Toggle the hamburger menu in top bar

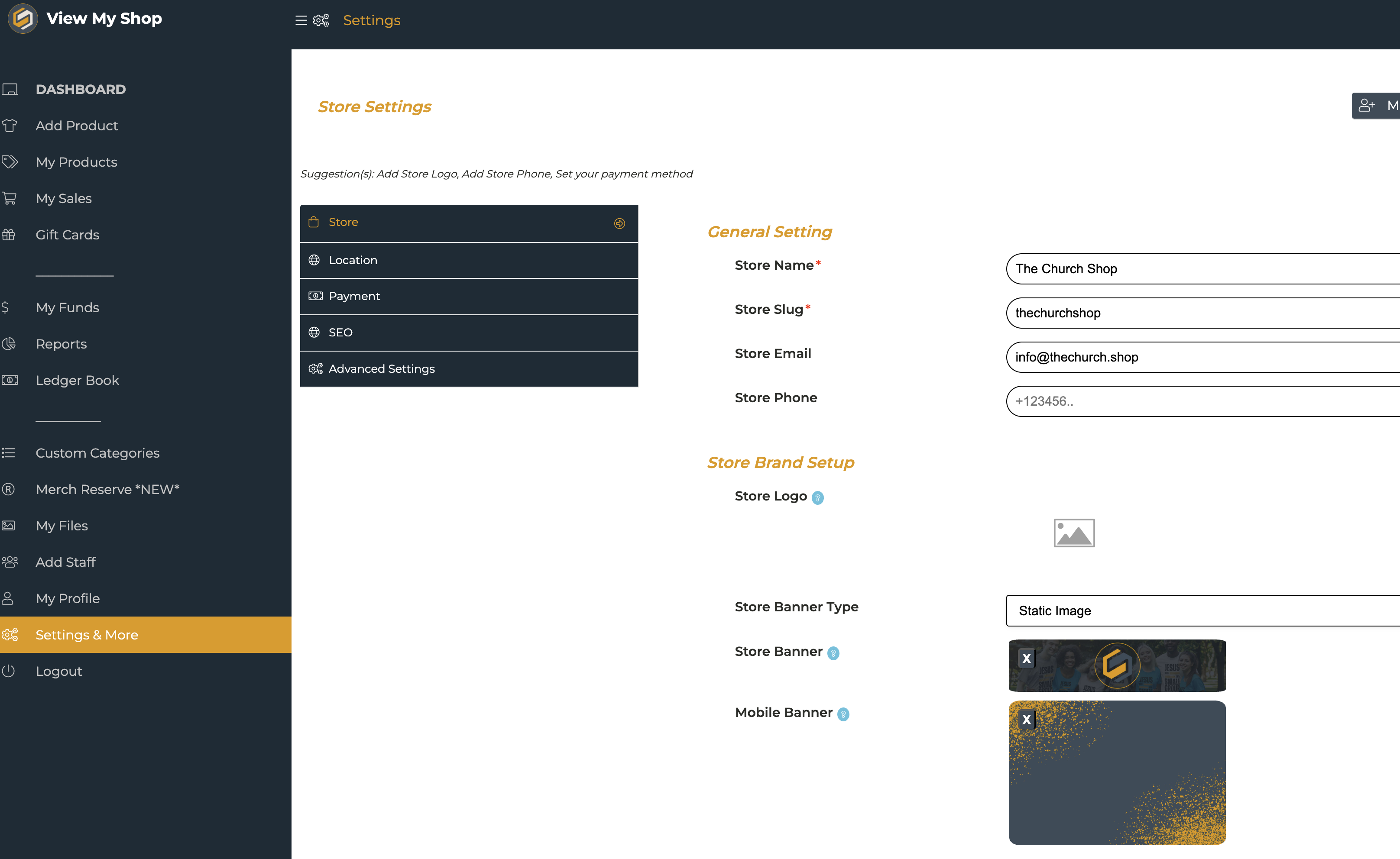pyautogui.click(x=301, y=20)
